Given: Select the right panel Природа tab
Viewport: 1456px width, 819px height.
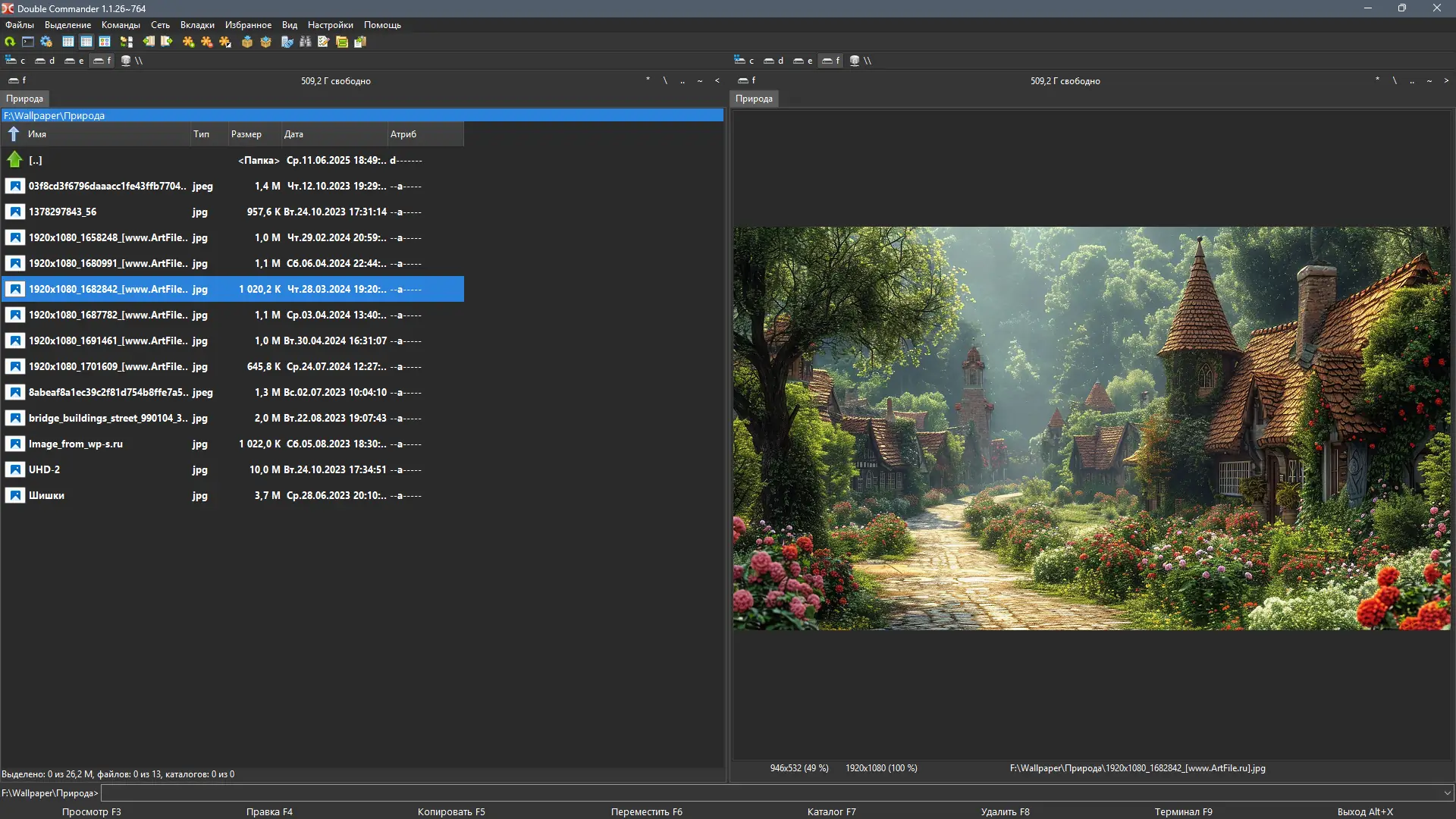Looking at the screenshot, I should [x=754, y=99].
